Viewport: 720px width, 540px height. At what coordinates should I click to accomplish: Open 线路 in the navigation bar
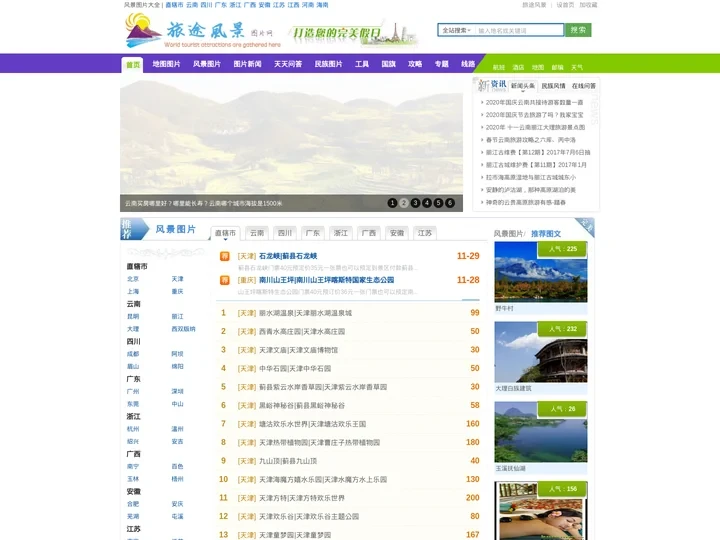coord(468,64)
